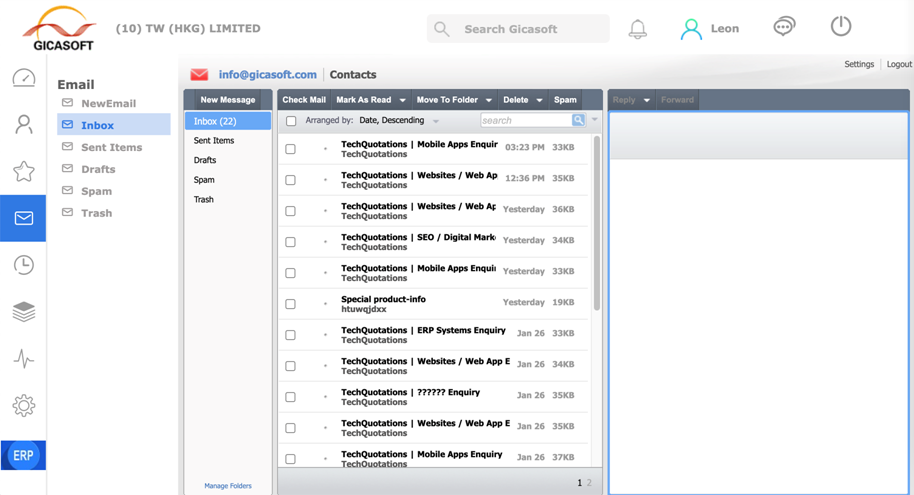
Task: Select Sent Items in left Email menu
Action: 111,147
